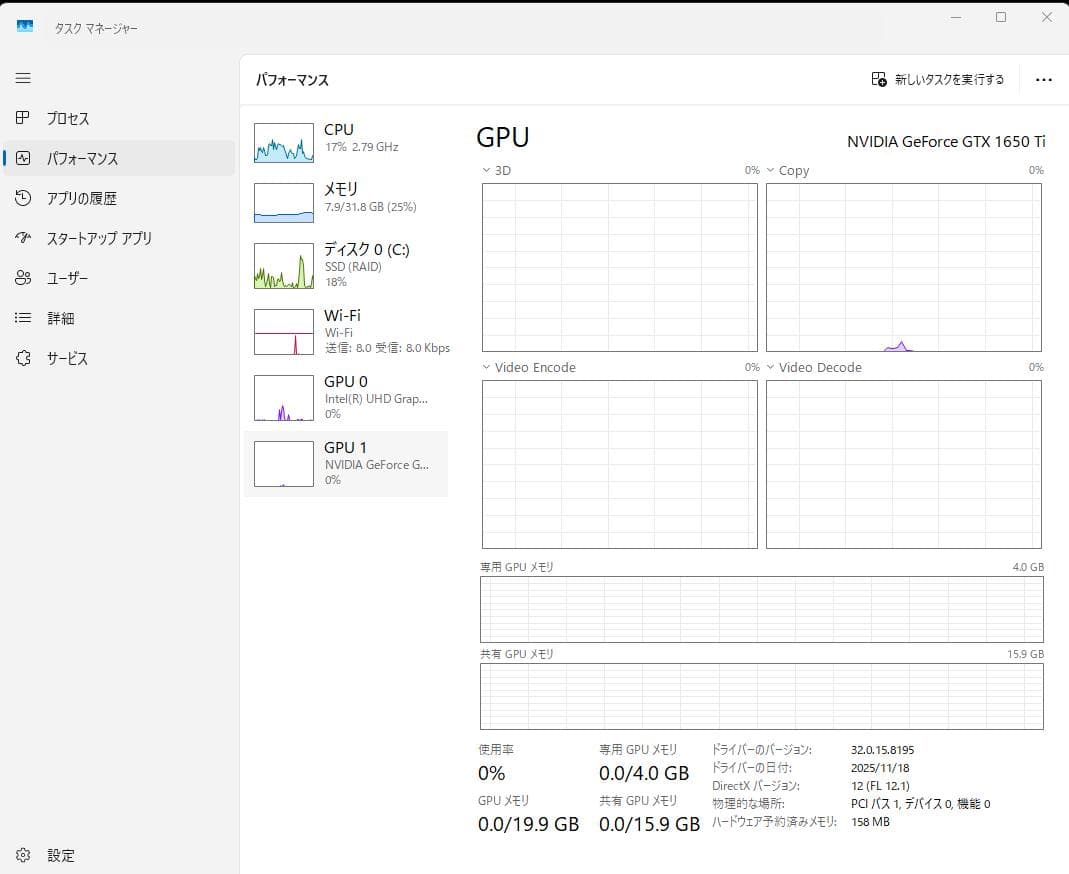Select the スタートアップ アプリ gauge icon
The image size is (1069, 874).
22,238
